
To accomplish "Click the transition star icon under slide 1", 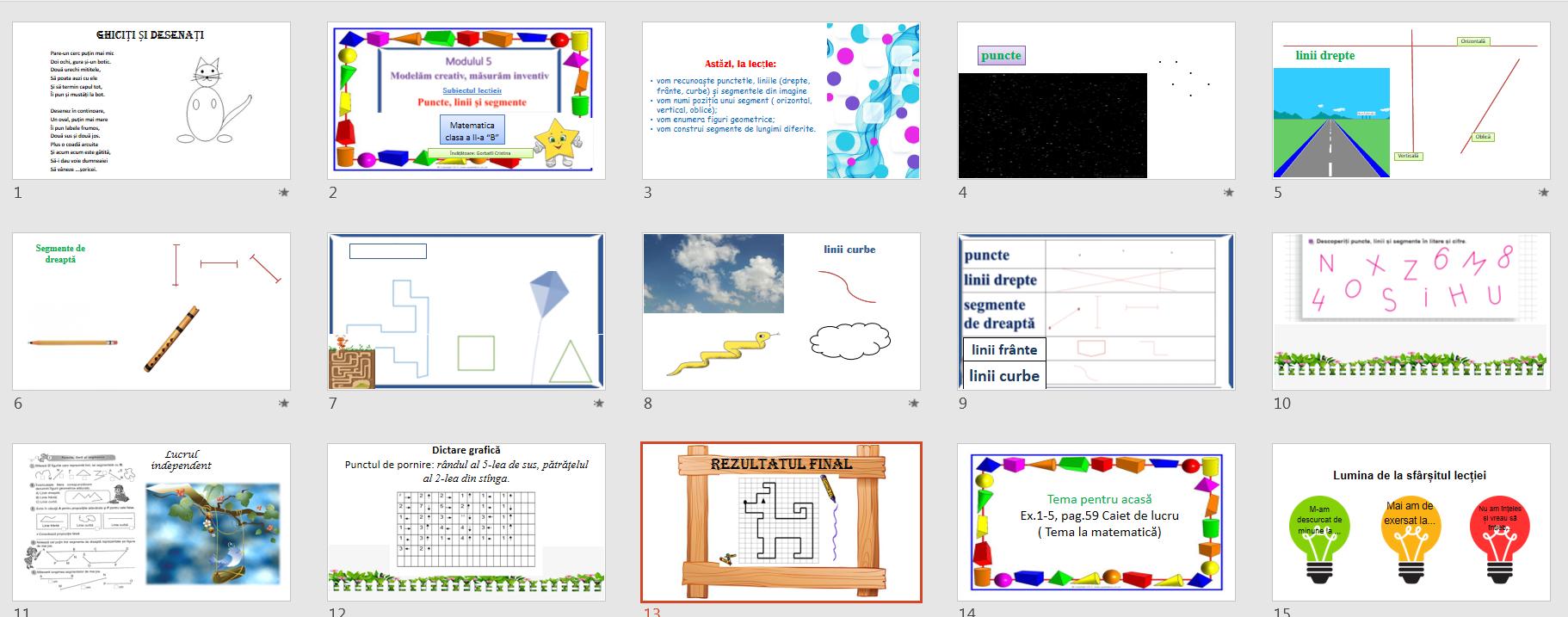I will point(284,193).
